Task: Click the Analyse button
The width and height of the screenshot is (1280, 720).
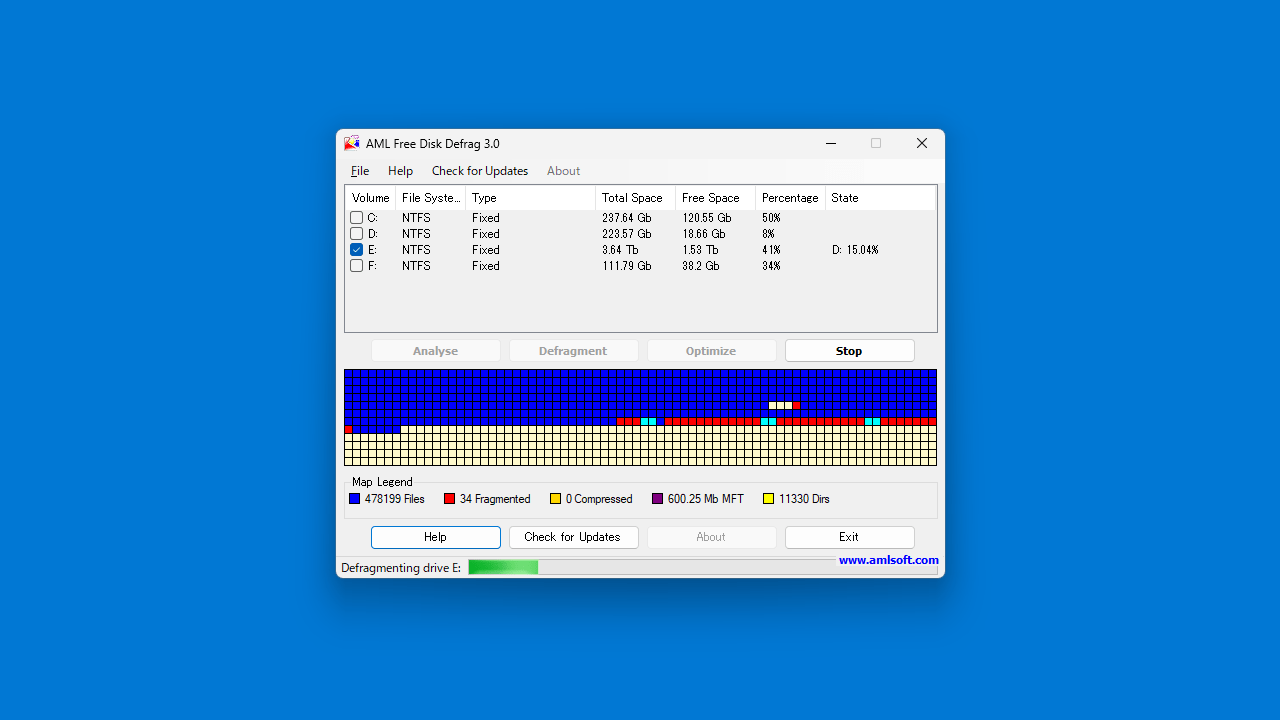Action: click(435, 351)
